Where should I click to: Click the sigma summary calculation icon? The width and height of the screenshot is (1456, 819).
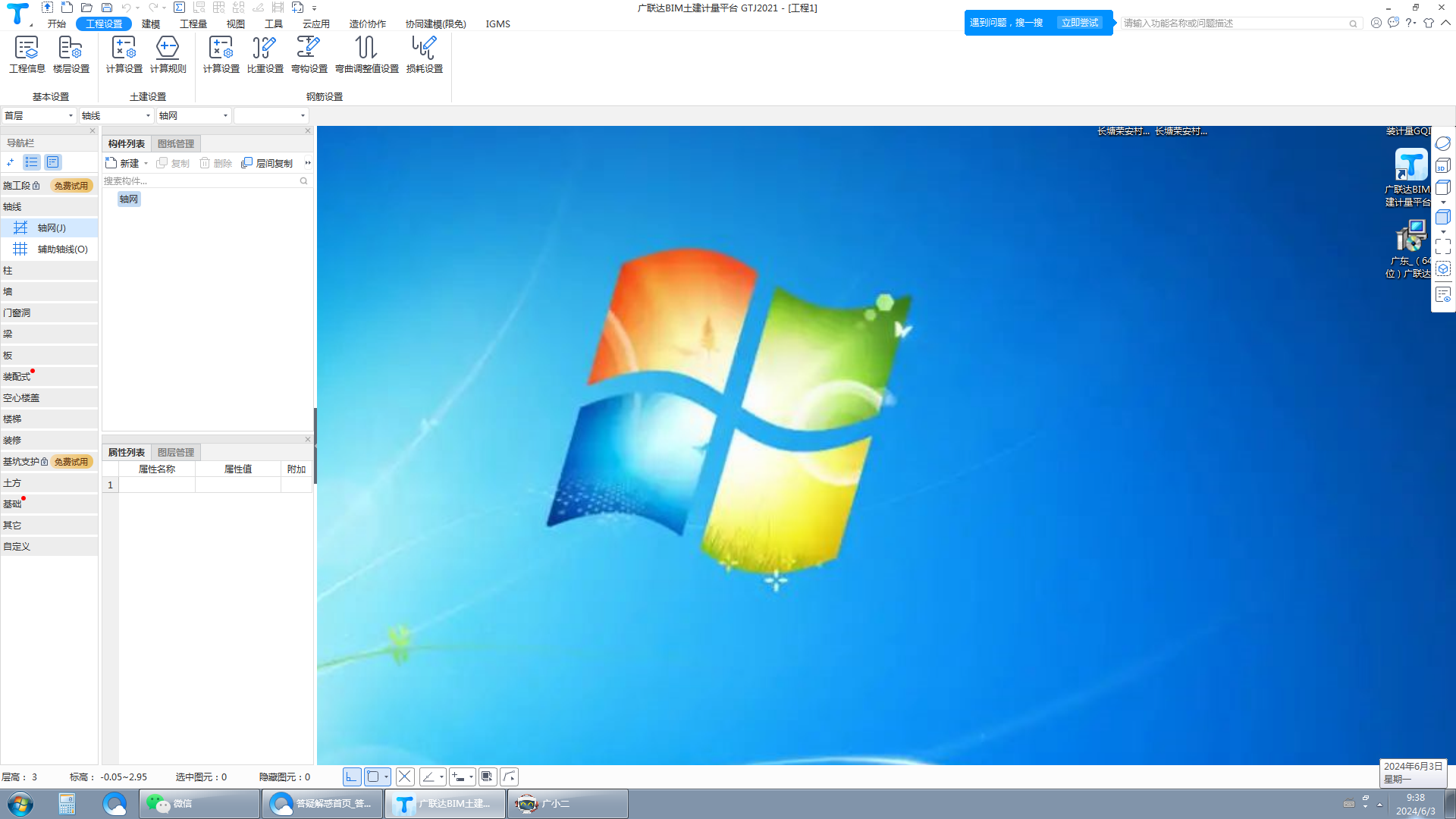point(179,8)
